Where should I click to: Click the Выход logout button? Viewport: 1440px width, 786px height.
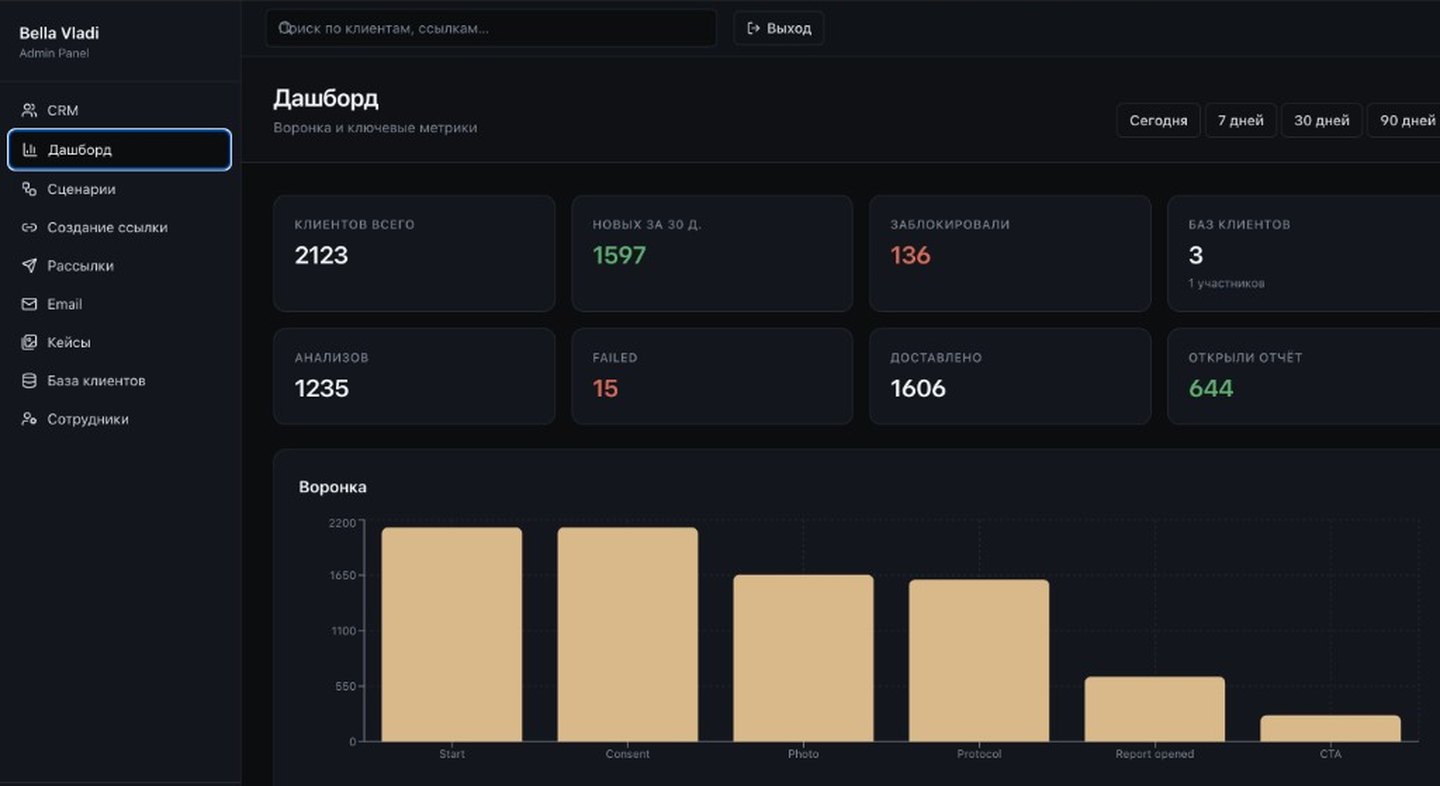tap(779, 28)
